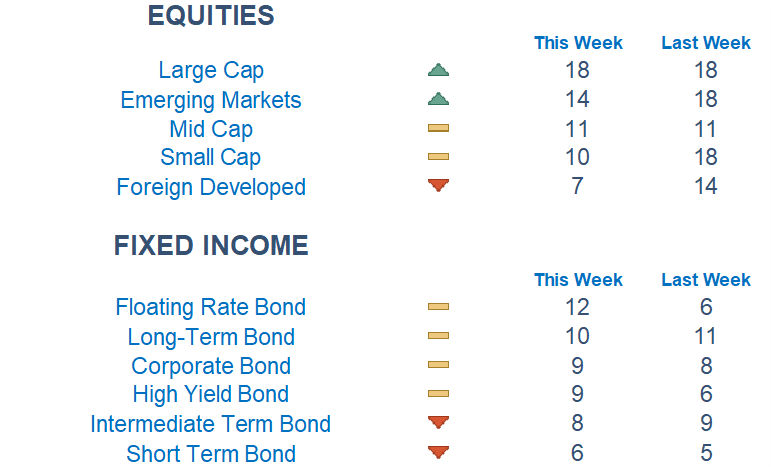Click the flat yellow indicator beside Small Cap
Screen dimensions: 771x469
pos(438,157)
